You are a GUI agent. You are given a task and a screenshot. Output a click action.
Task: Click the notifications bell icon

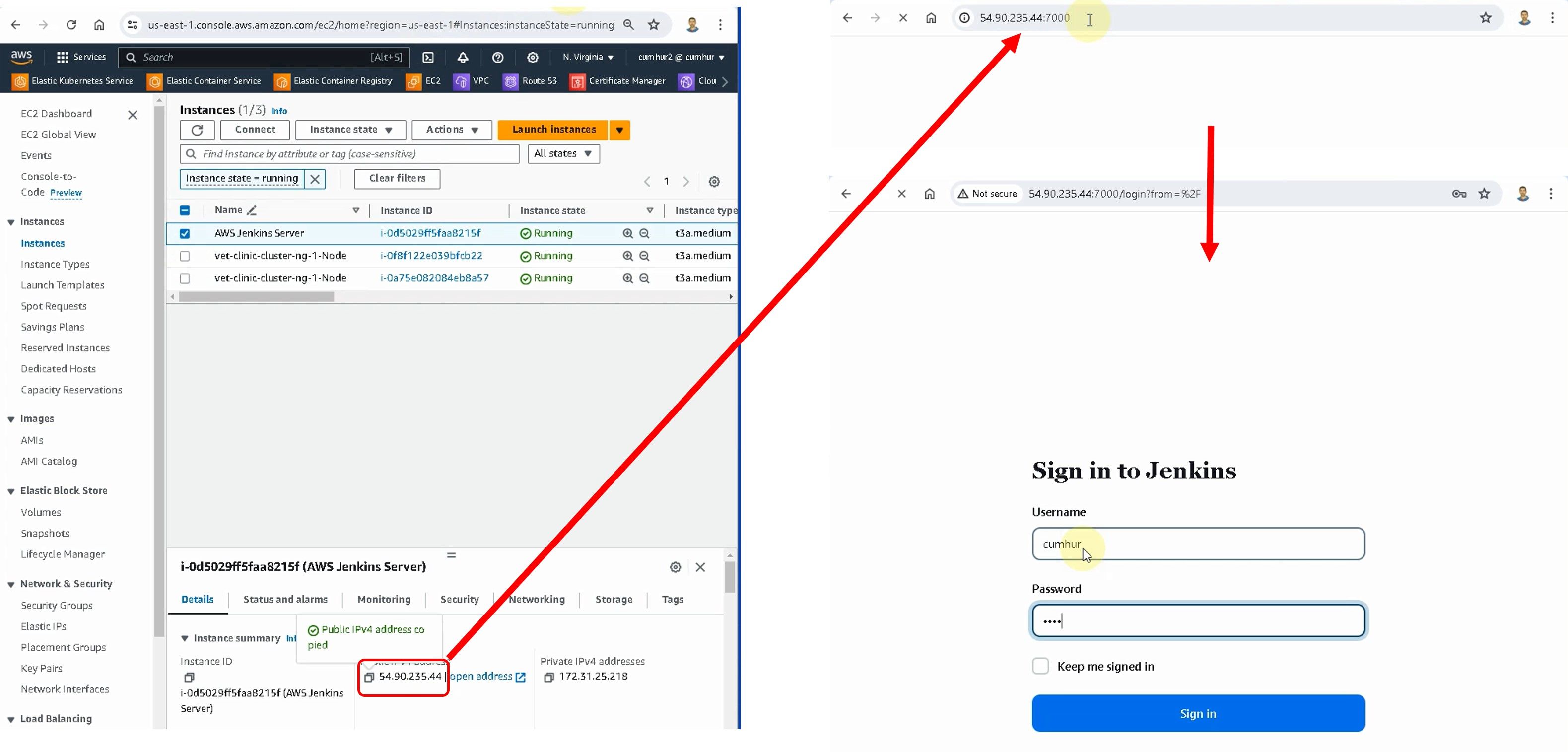pos(463,57)
